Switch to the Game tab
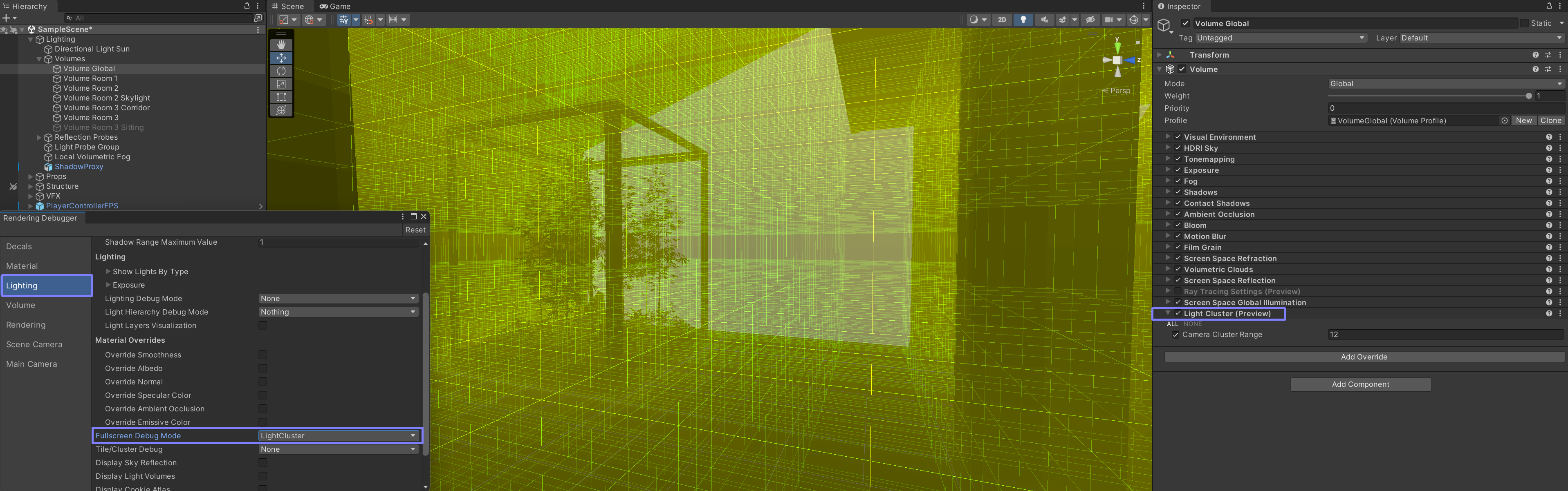Image resolution: width=1568 pixels, height=491 pixels. 335,6
